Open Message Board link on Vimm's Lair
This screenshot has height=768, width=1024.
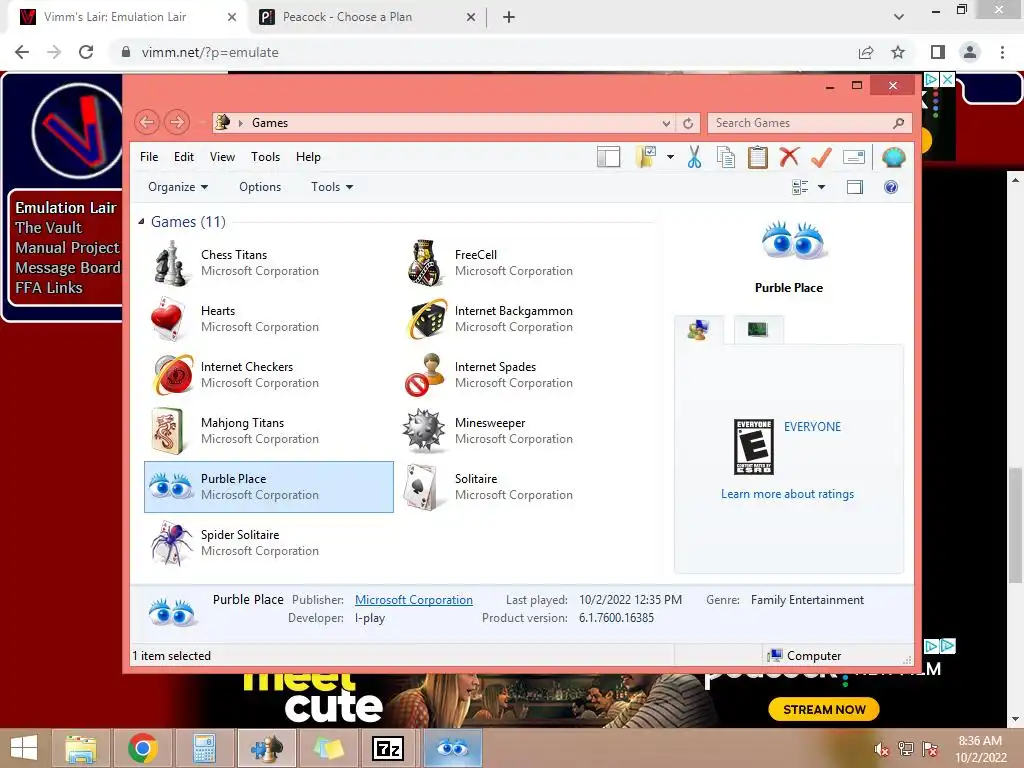(68, 268)
